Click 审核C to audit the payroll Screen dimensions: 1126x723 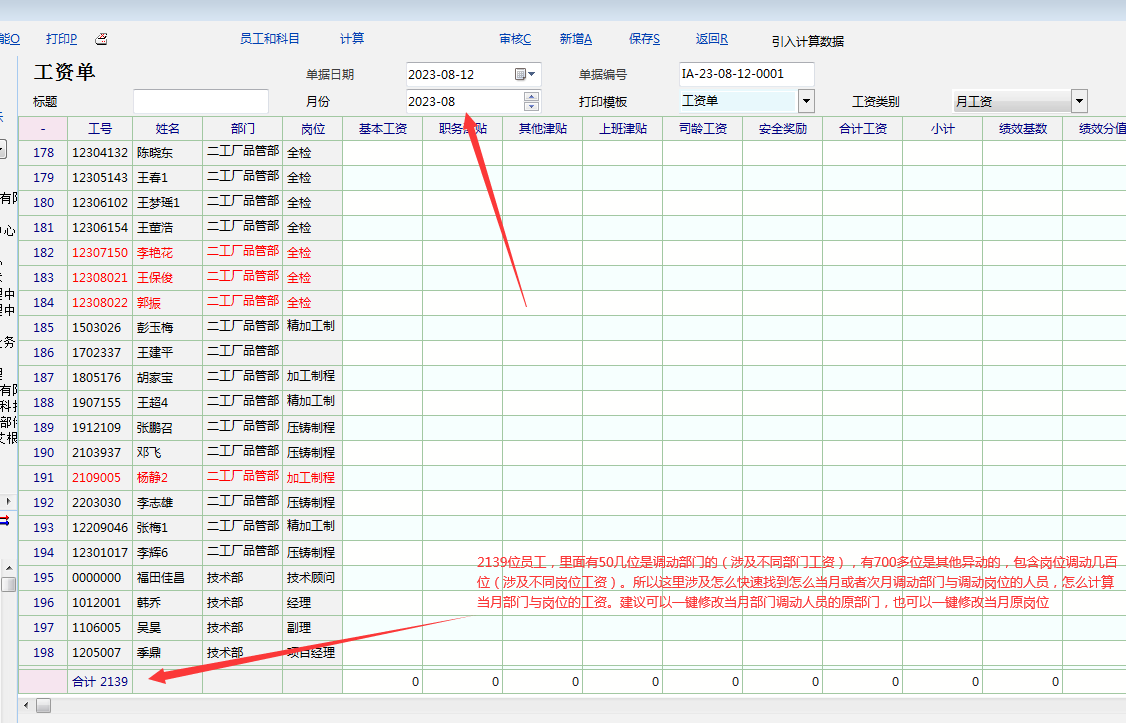[515, 39]
